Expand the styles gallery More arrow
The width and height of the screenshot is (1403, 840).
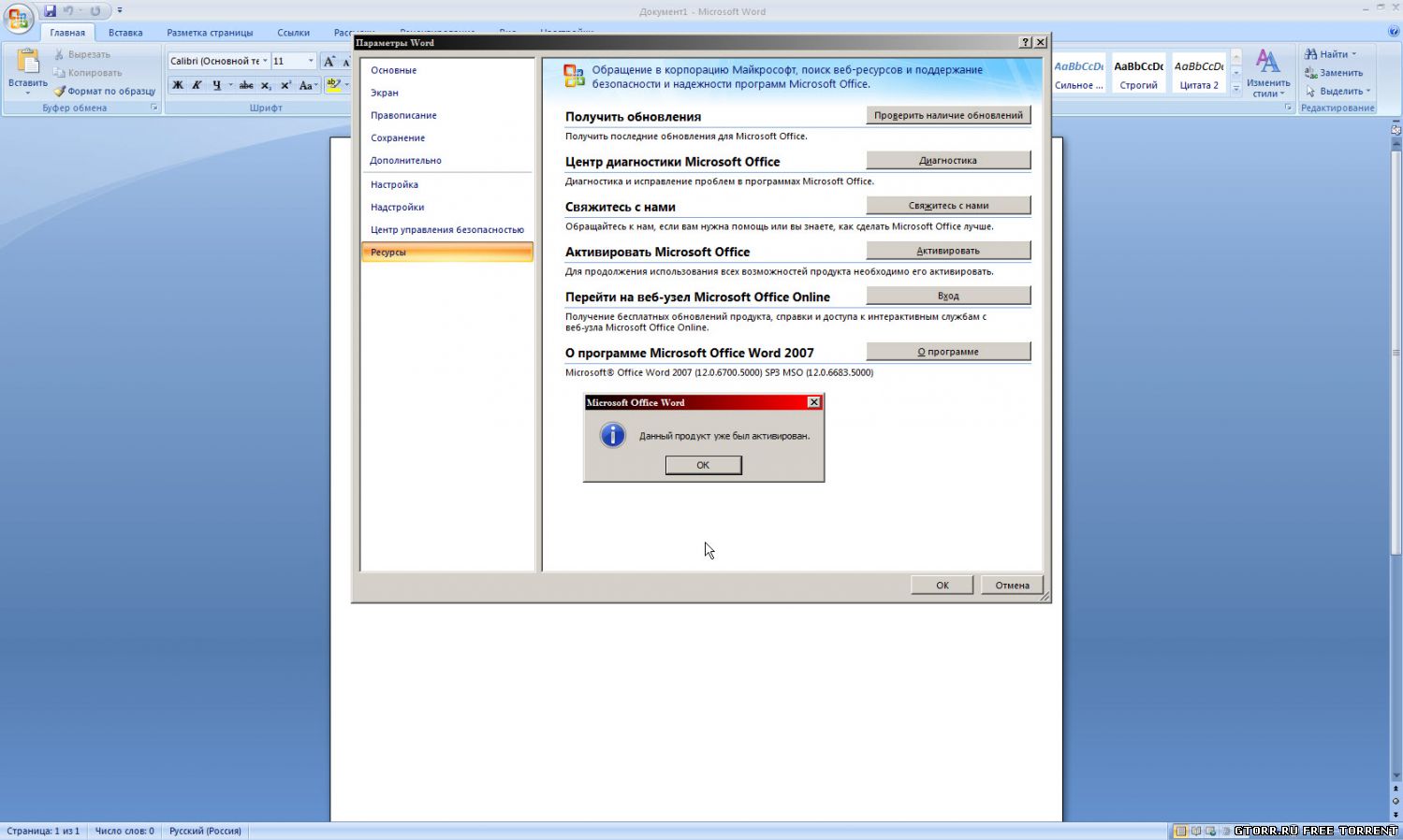[1235, 89]
